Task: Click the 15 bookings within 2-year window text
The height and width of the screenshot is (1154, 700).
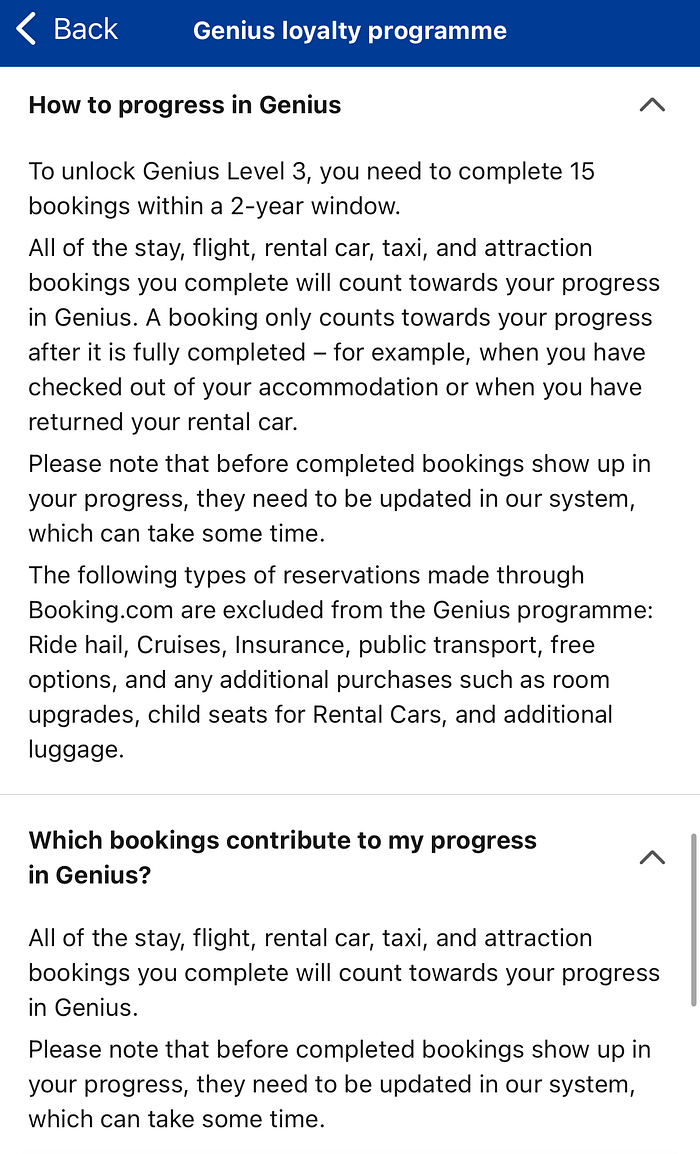Action: coord(214,206)
